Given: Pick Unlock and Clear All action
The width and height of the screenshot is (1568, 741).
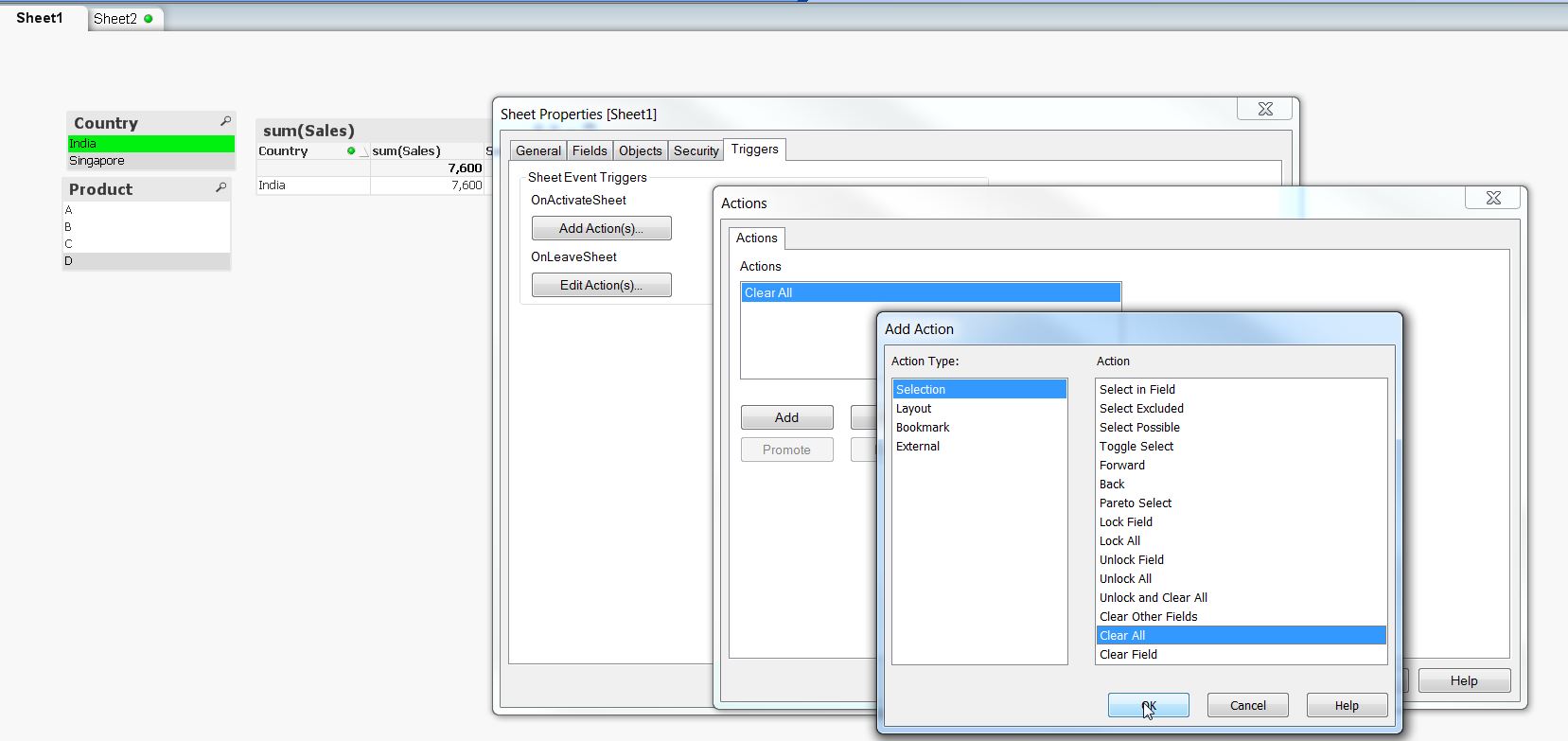Looking at the screenshot, I should (x=1153, y=598).
